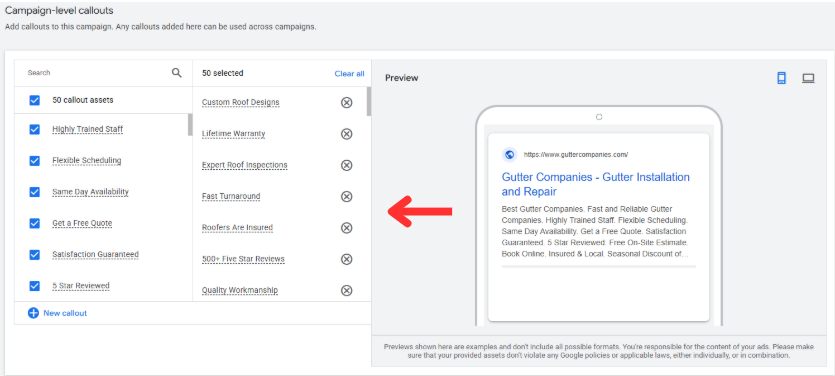This screenshot has height=376, width=835.
Task: Click the Preview panel heading
Action: pos(402,78)
